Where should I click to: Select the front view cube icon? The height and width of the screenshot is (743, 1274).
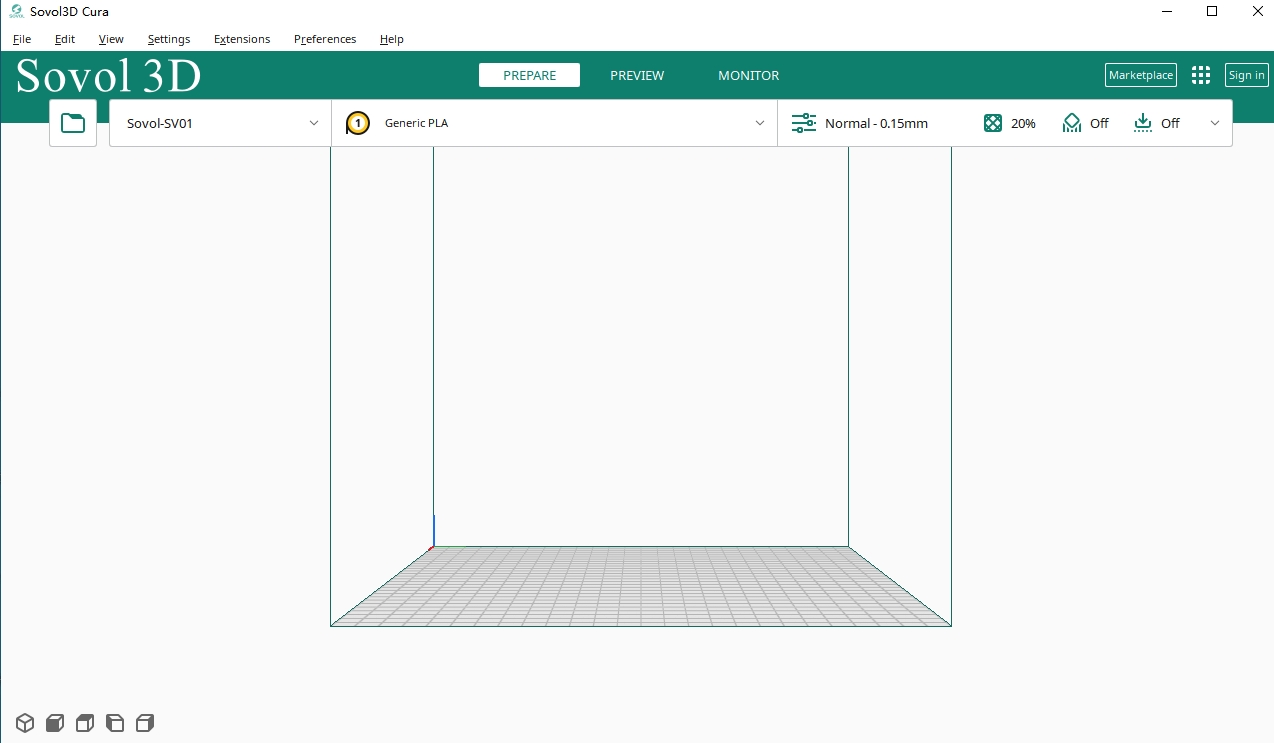pyautogui.click(x=55, y=722)
